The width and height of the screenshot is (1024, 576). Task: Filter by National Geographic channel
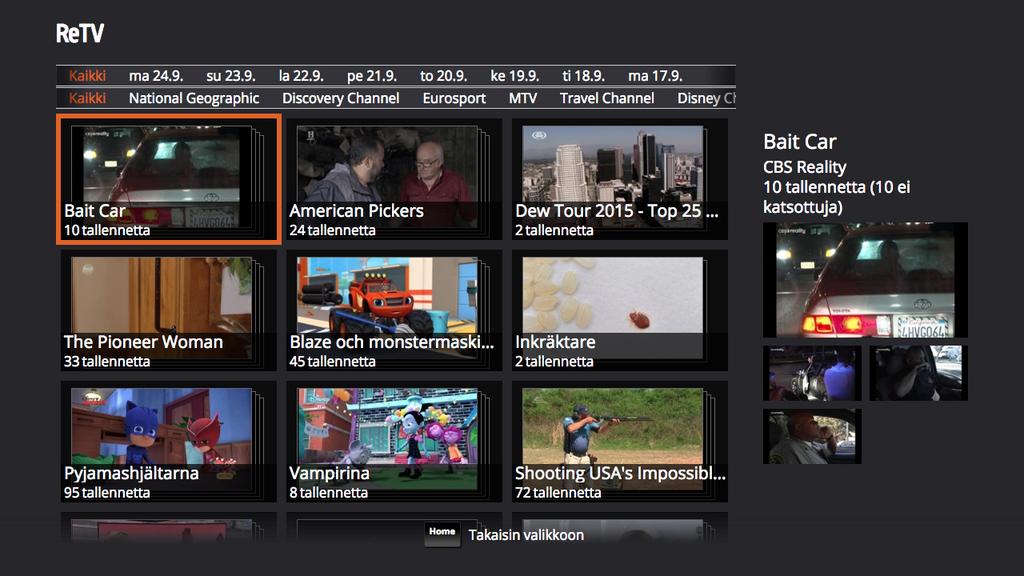pos(193,98)
